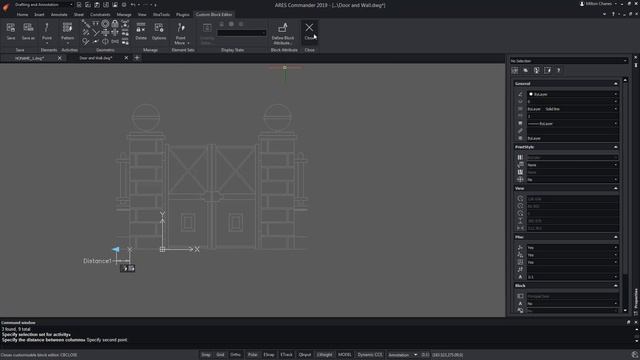Switch to the first drawing document tab
The image size is (640, 360).
tap(29, 58)
